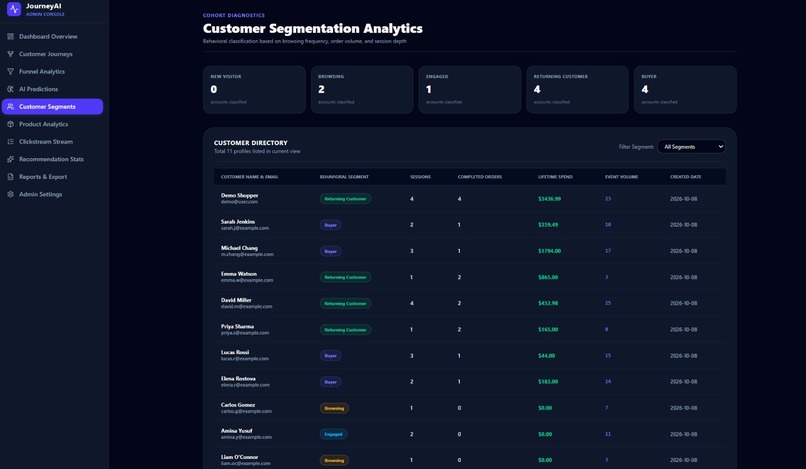Click the Clickstream Stream list icon
The height and width of the screenshot is (469, 806).
click(x=10, y=141)
